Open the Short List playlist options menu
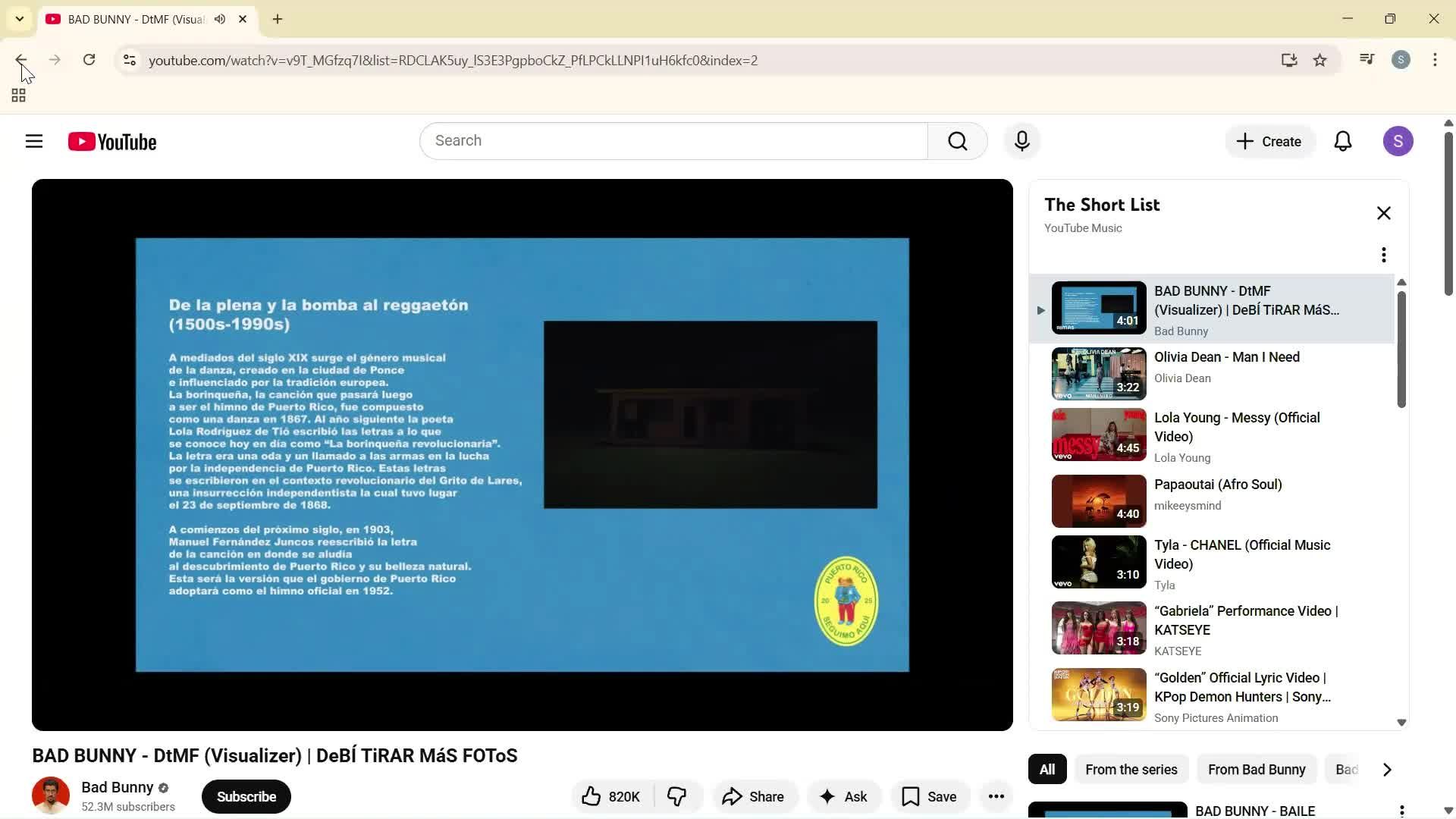This screenshot has width=1456, height=819. click(1383, 254)
